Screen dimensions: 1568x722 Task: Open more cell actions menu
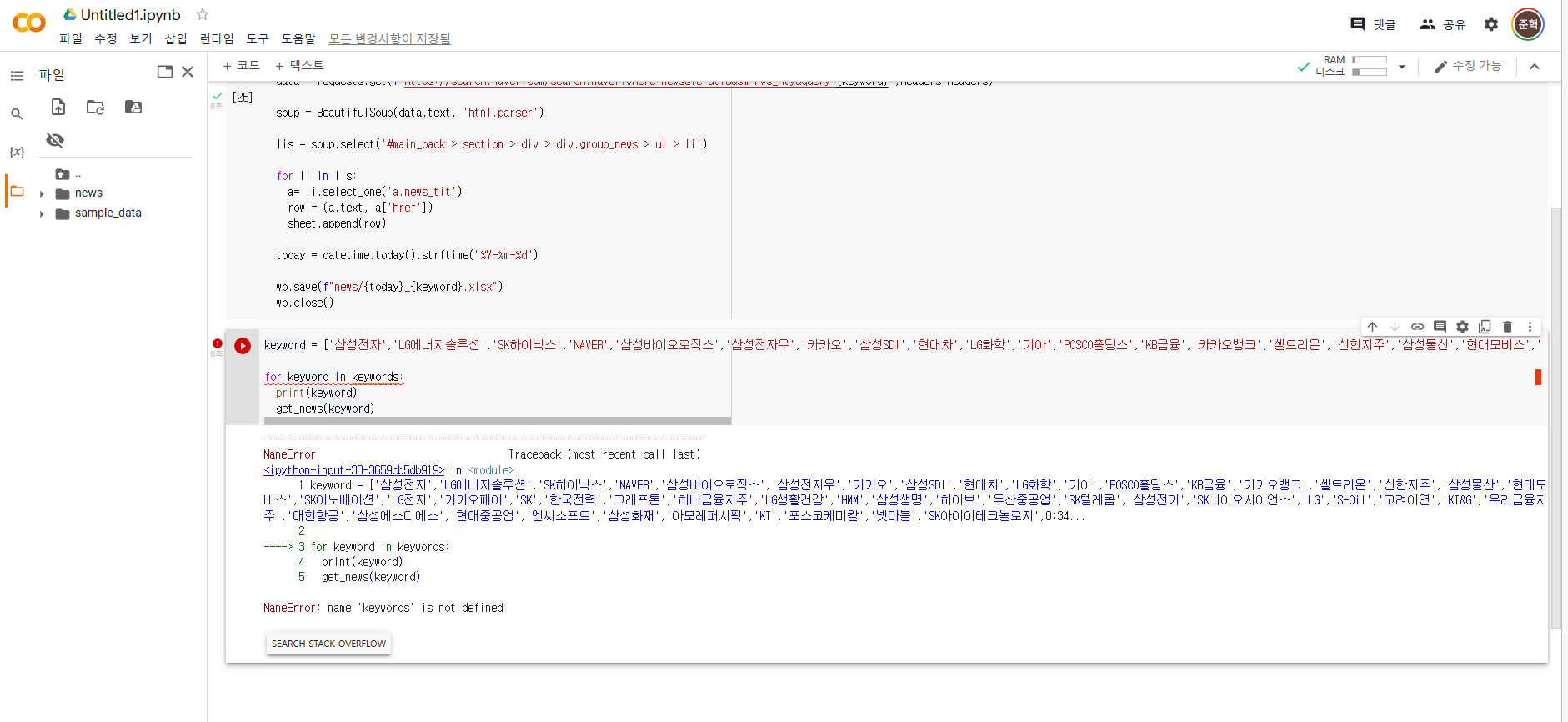(1530, 327)
